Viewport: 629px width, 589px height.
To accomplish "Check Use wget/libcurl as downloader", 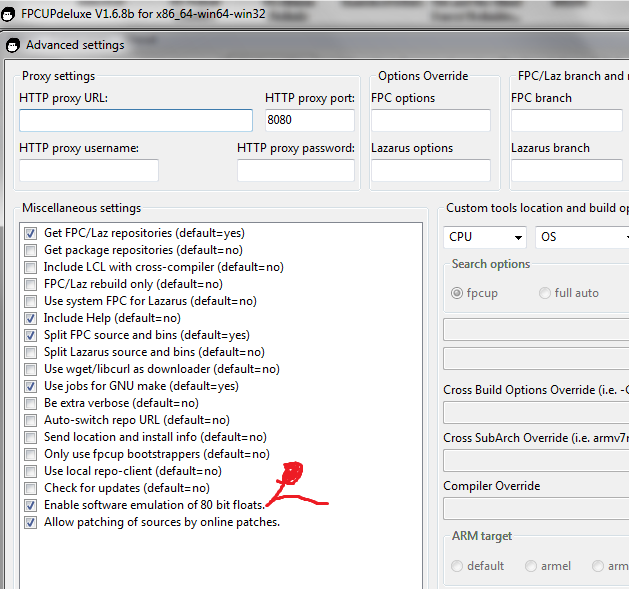I will (x=30, y=369).
